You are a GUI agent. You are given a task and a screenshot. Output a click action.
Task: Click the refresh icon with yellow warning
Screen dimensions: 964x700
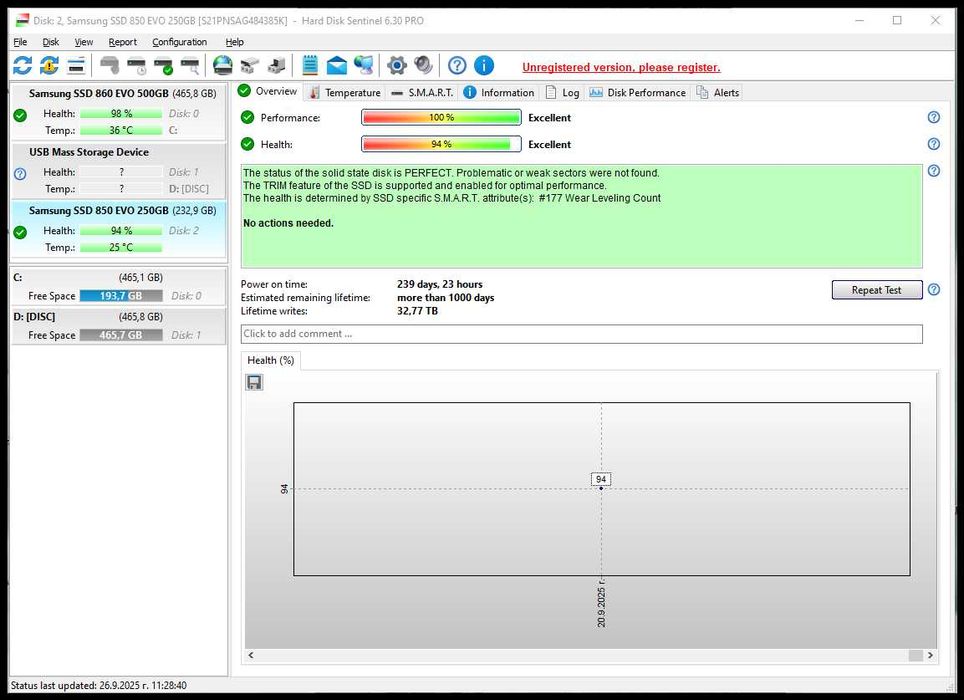(x=50, y=65)
